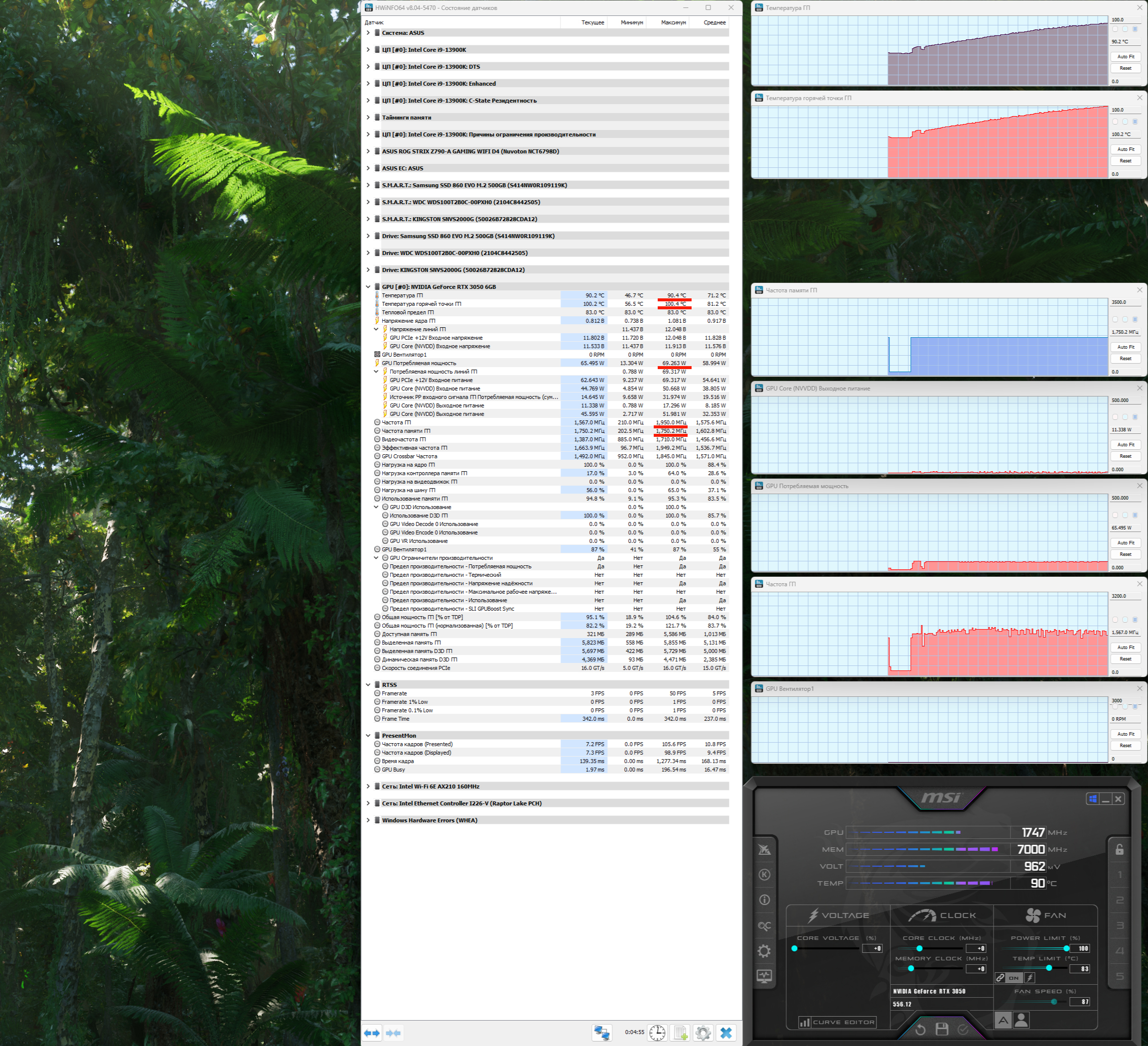Select the Максимум column header

(x=673, y=22)
